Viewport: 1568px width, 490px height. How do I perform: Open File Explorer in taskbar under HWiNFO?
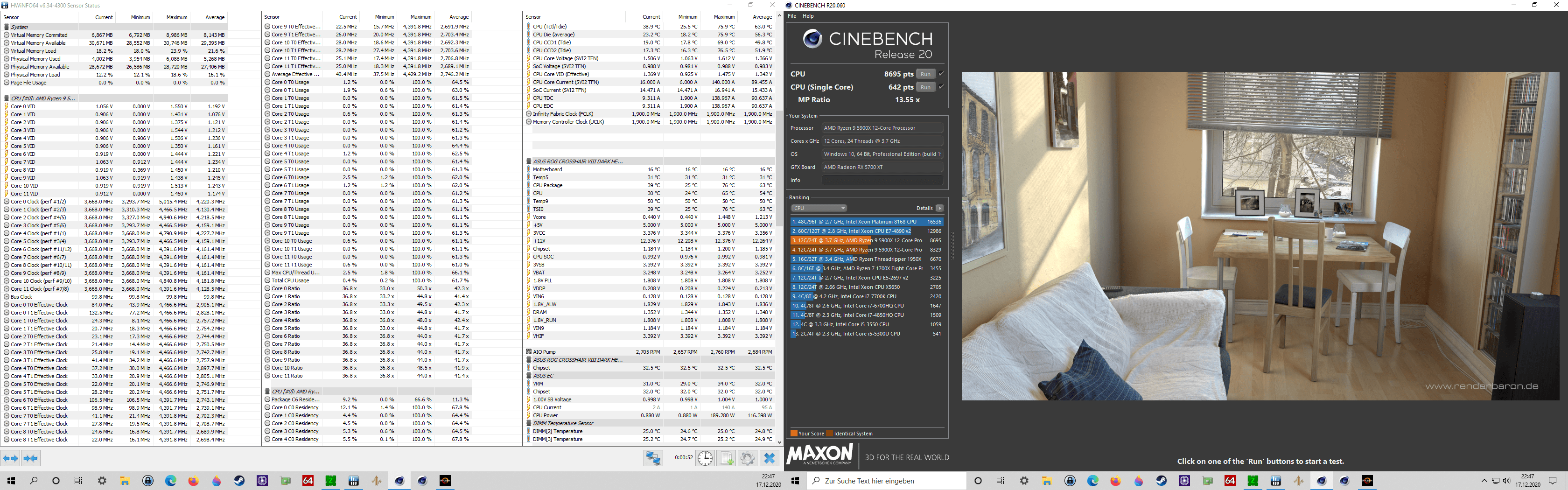point(125,481)
